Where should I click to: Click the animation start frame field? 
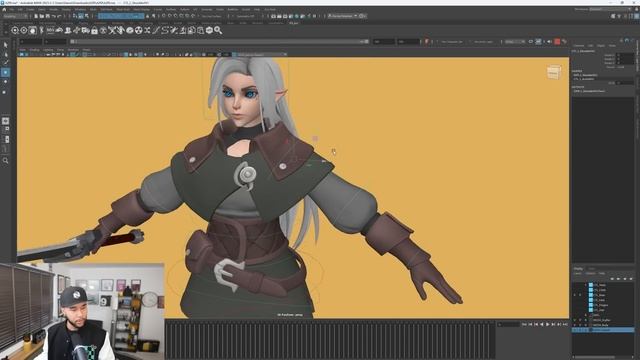pos(31,42)
